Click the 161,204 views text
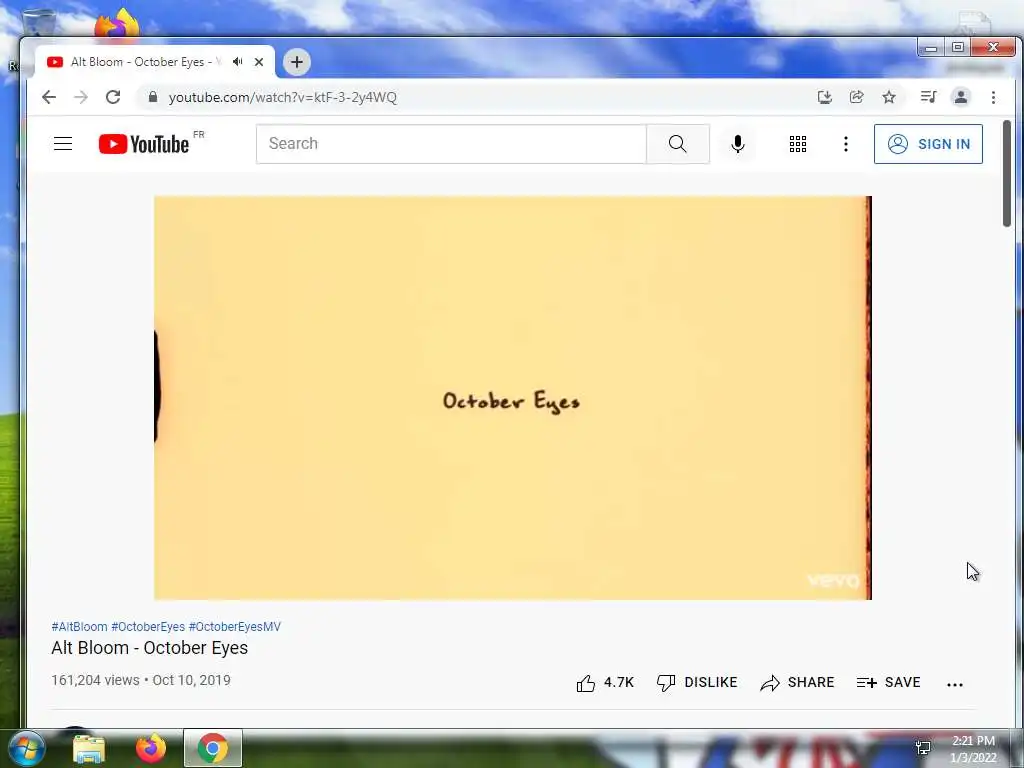Viewport: 1024px width, 768px height. [95, 680]
